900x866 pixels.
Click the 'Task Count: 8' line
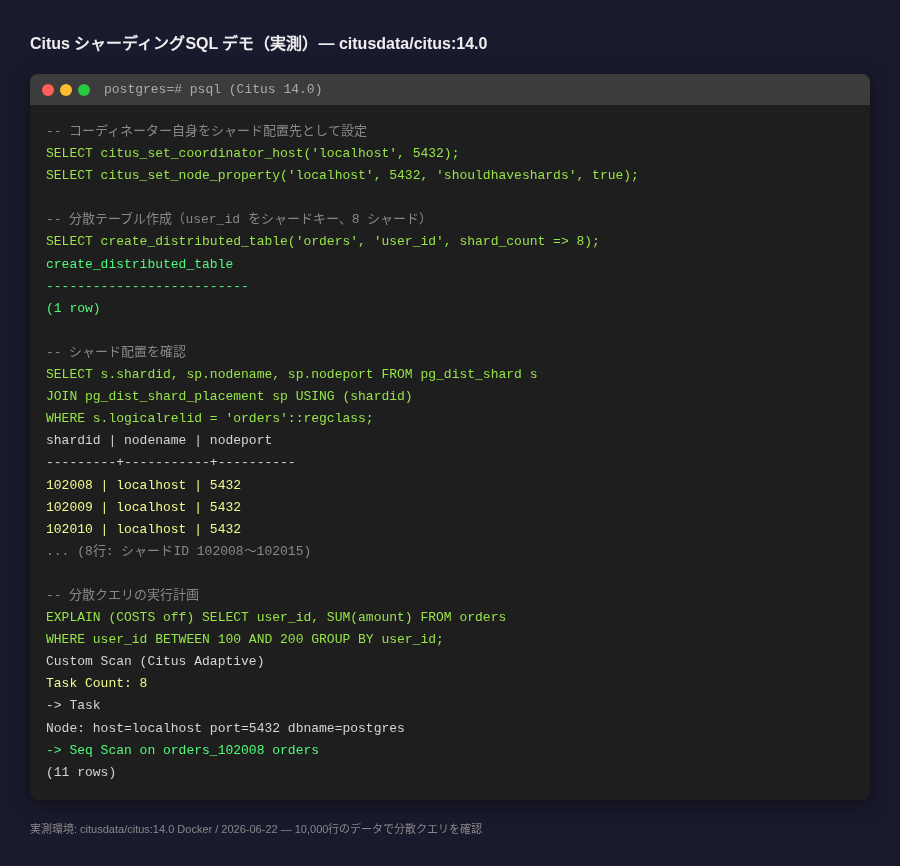coord(96,683)
